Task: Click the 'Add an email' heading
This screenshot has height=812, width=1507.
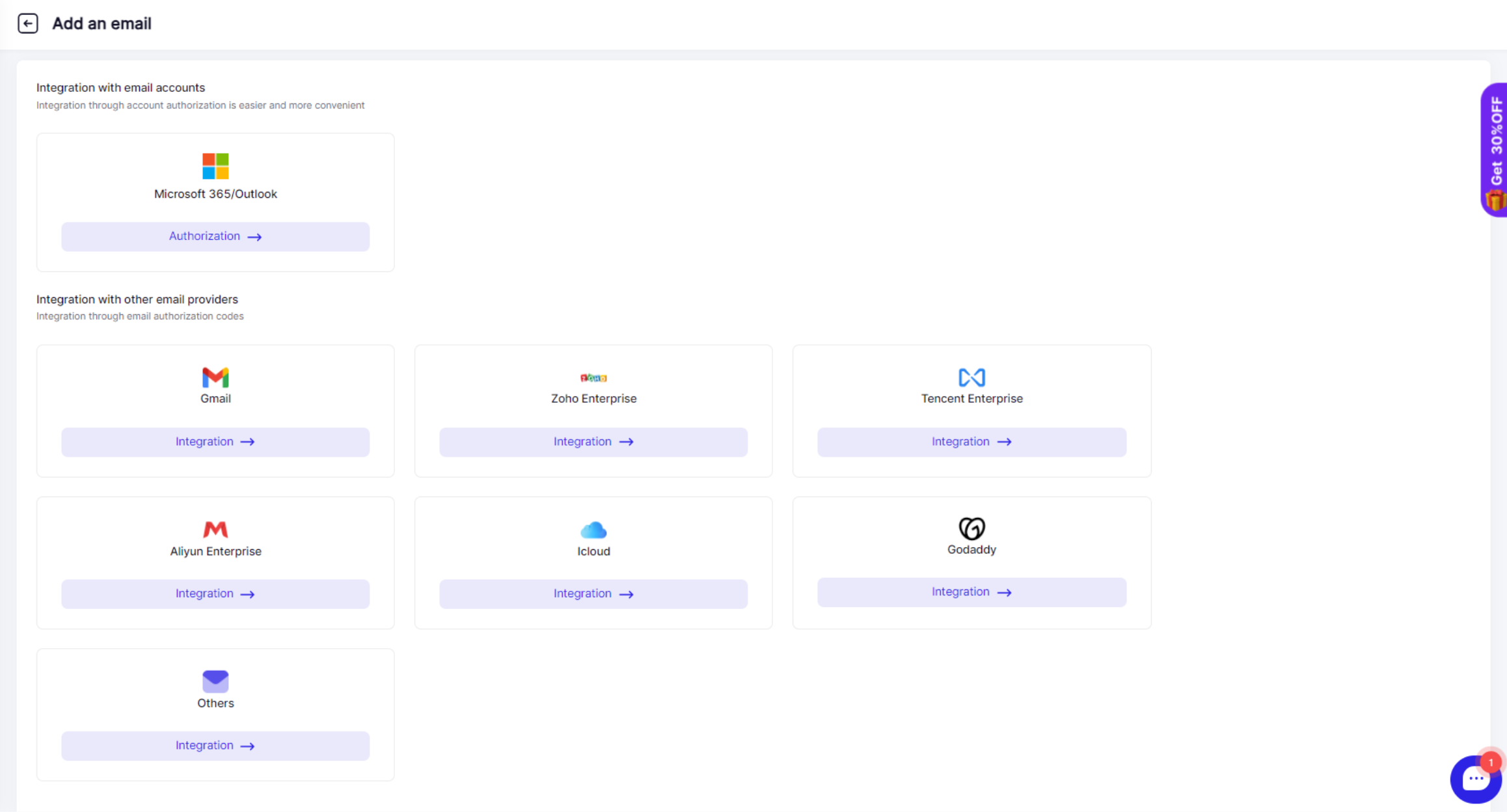Action: tap(102, 23)
